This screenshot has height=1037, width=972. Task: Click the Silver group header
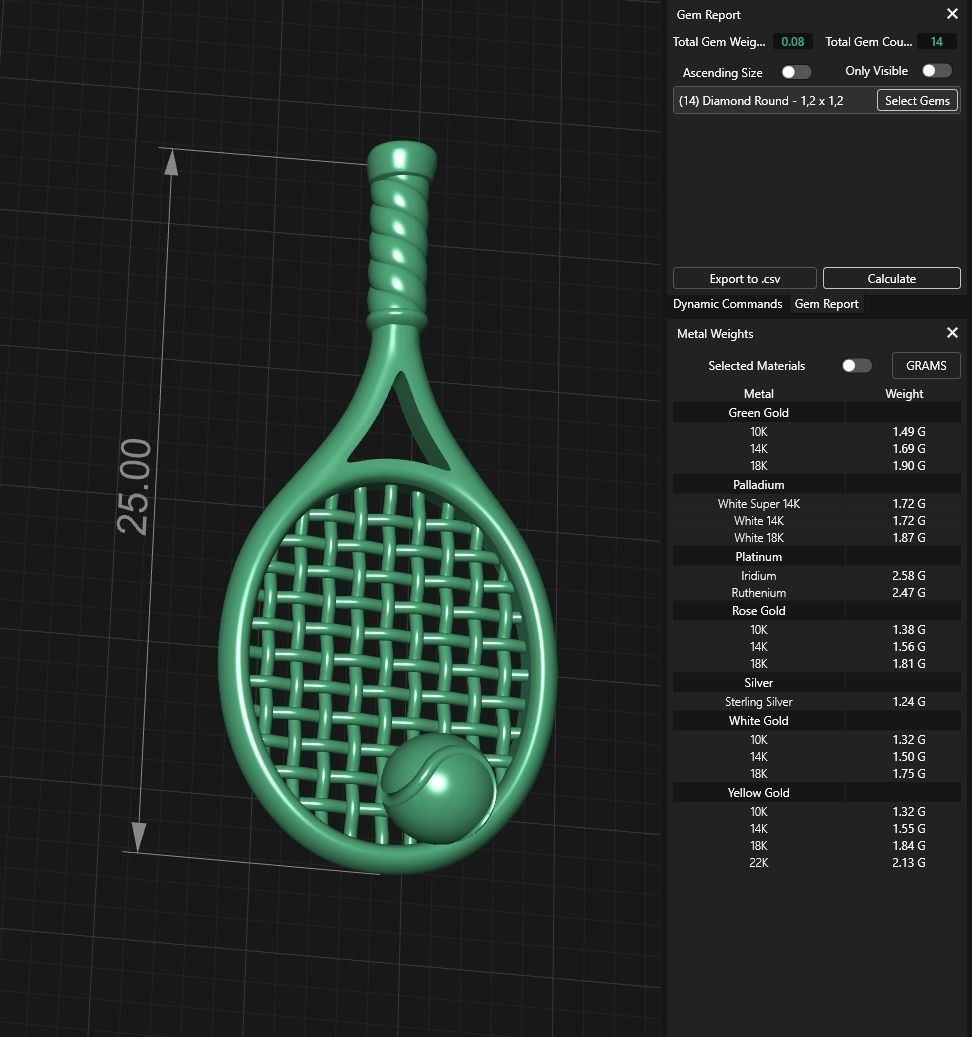pyautogui.click(x=817, y=683)
